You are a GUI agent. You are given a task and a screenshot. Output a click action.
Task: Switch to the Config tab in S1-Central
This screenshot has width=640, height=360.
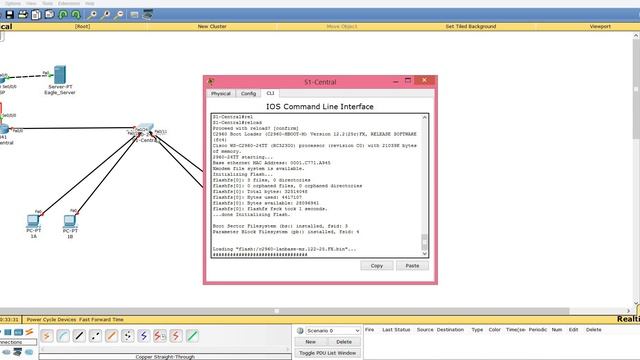pos(248,93)
